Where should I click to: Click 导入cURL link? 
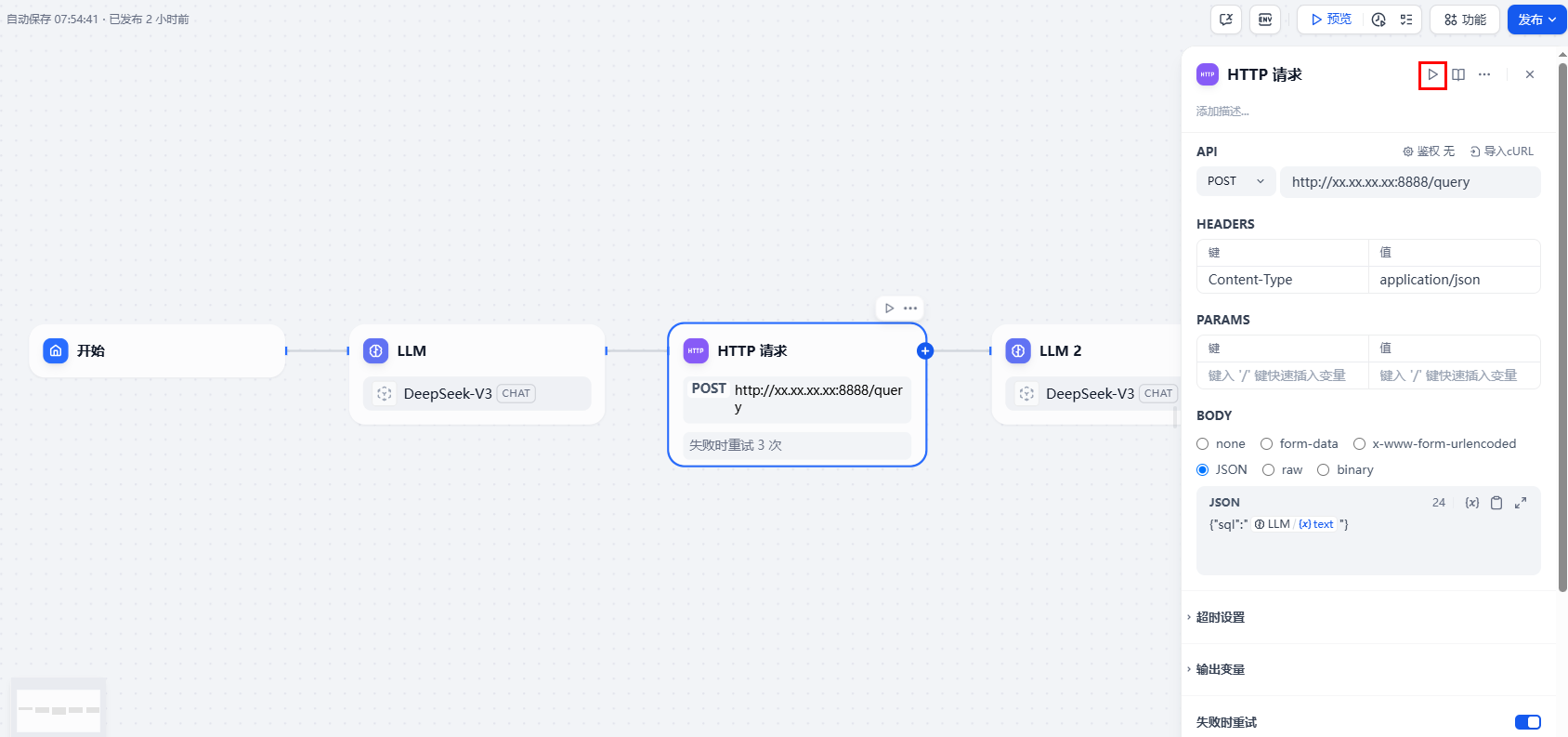click(1502, 151)
